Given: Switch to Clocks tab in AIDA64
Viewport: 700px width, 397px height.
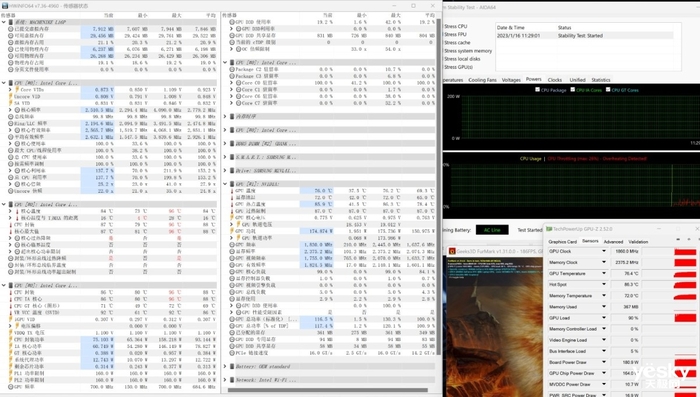Looking at the screenshot, I should [x=554, y=80].
